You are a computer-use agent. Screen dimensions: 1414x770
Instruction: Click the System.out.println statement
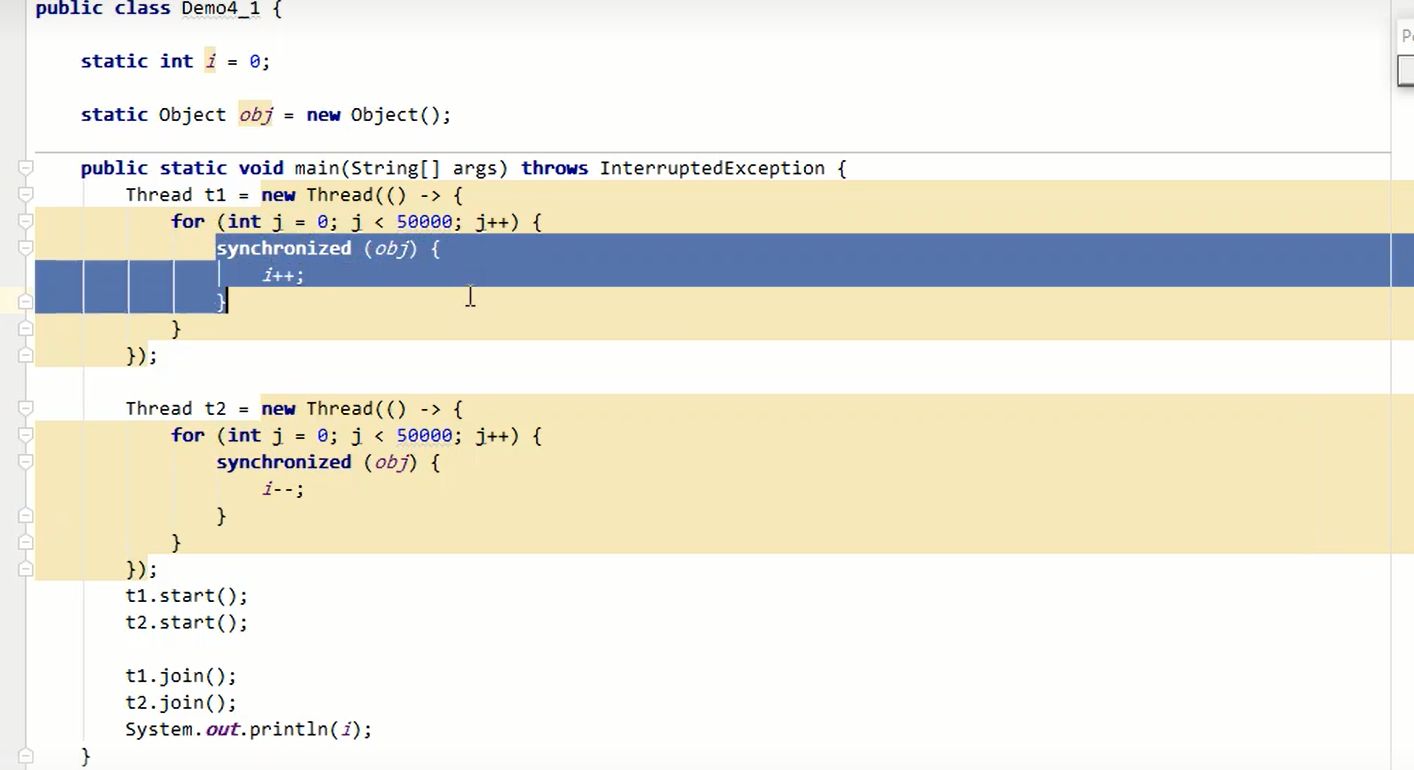tap(247, 729)
